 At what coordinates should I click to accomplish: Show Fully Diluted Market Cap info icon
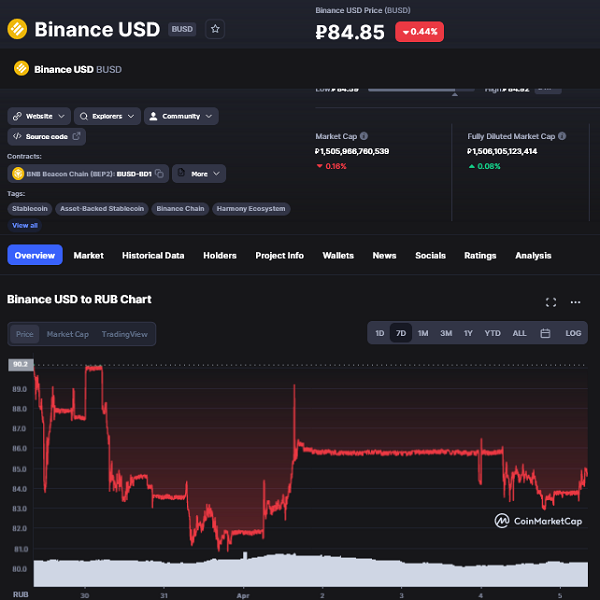click(x=562, y=136)
